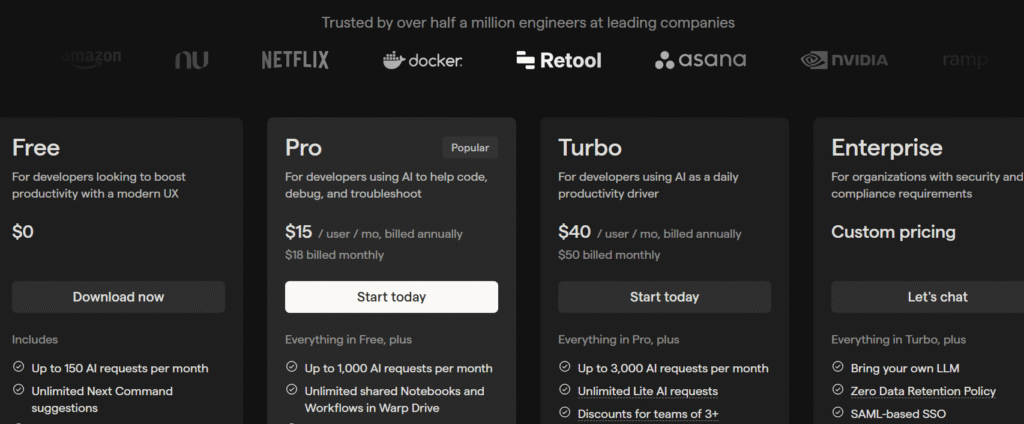Start today on the Turbo plan
1024x424 pixels.
[x=664, y=297]
